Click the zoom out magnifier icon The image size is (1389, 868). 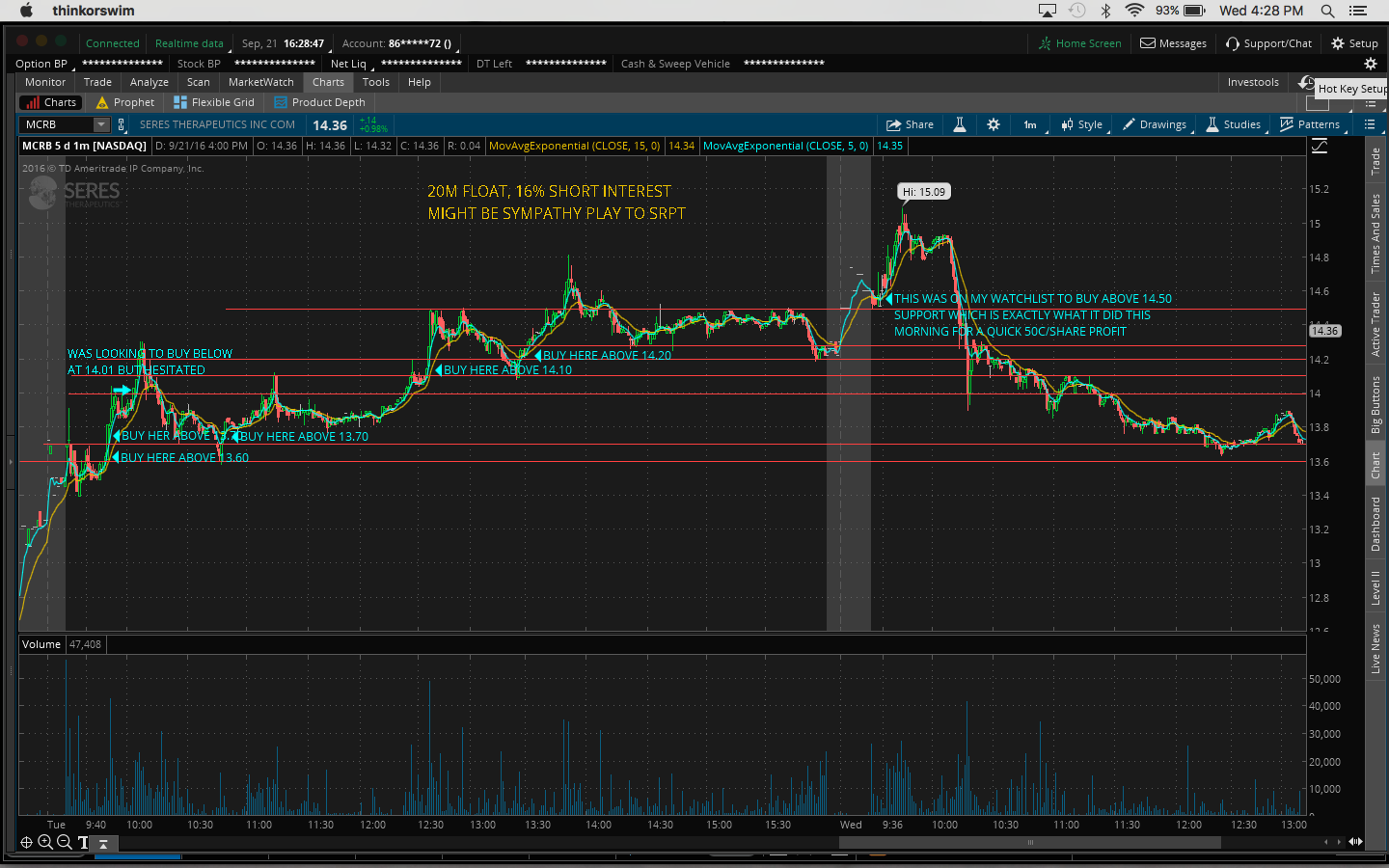64,842
